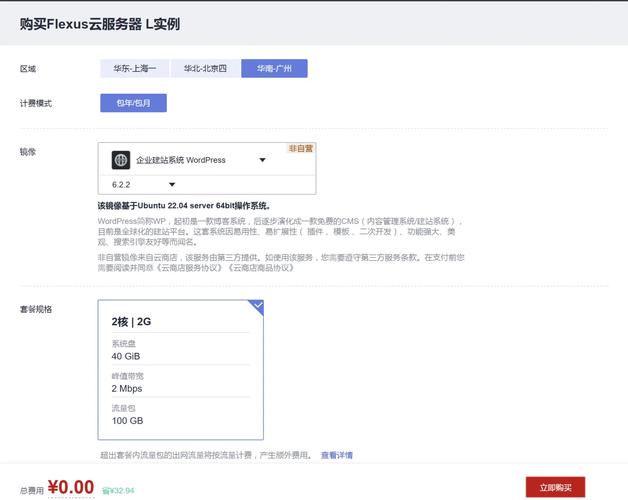Click the 镜像 label

point(28,151)
